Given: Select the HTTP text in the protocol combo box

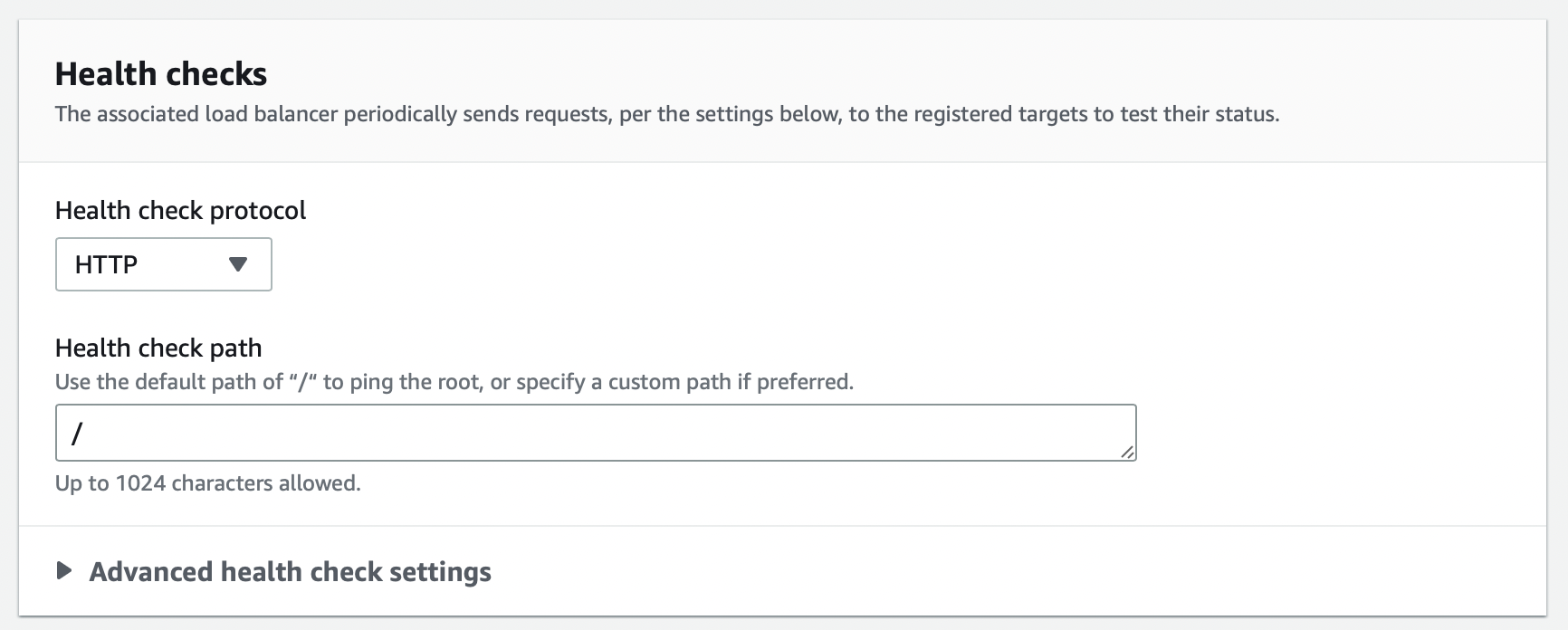Looking at the screenshot, I should pyautogui.click(x=106, y=264).
